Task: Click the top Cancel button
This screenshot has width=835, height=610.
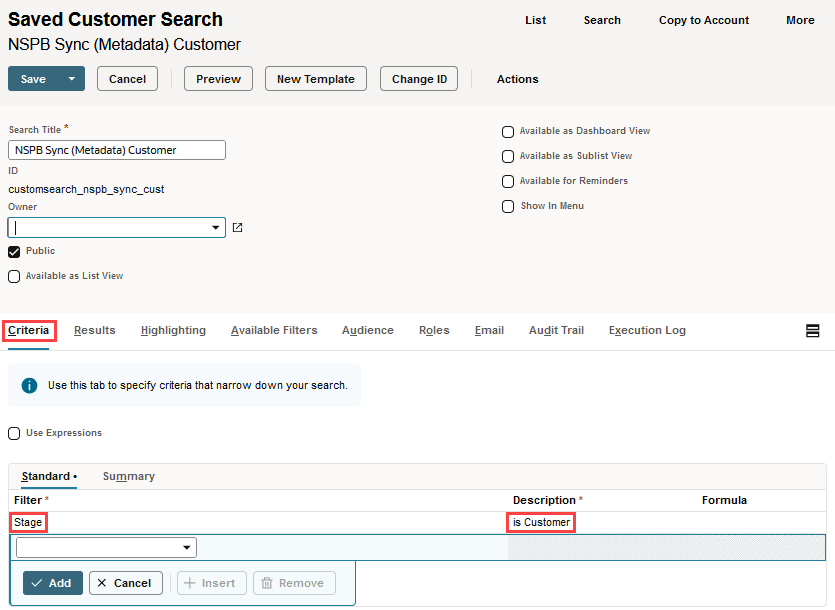Action: click(x=127, y=79)
